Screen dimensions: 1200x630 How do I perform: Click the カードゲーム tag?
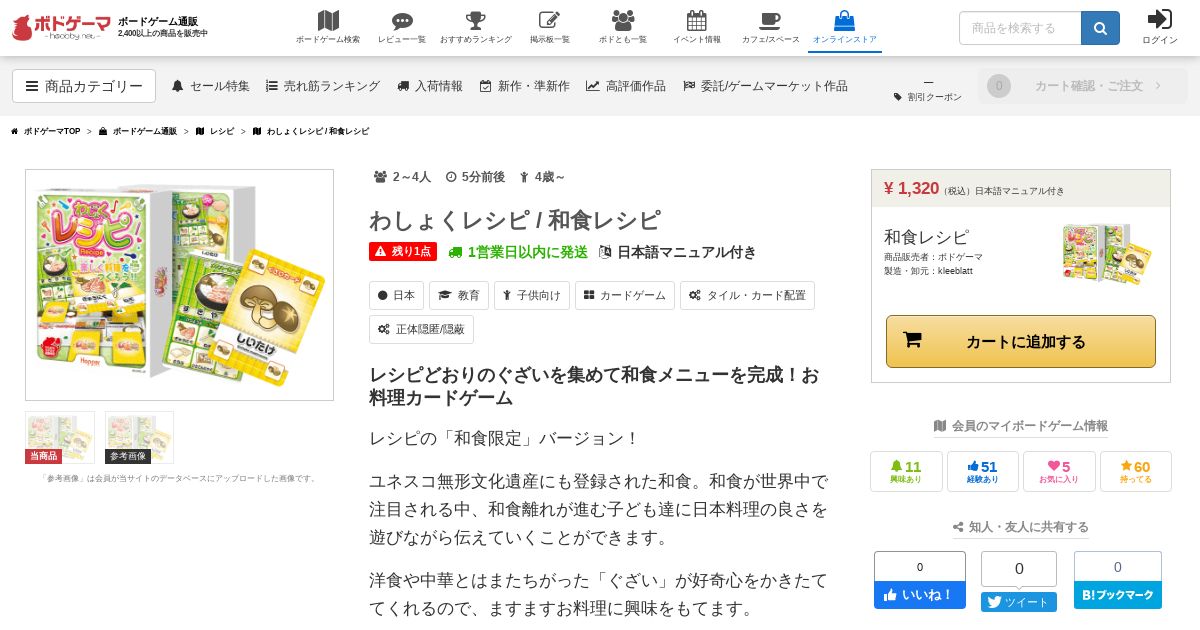(x=625, y=295)
